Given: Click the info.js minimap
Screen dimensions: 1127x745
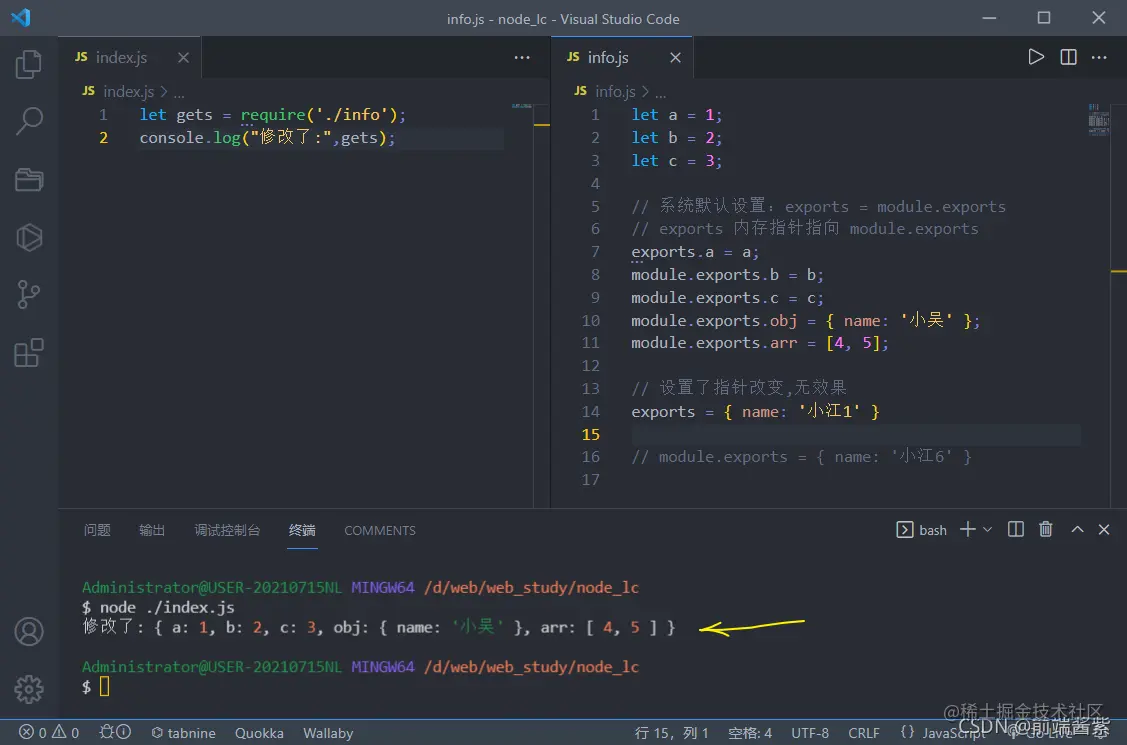Looking at the screenshot, I should click(x=1098, y=119).
